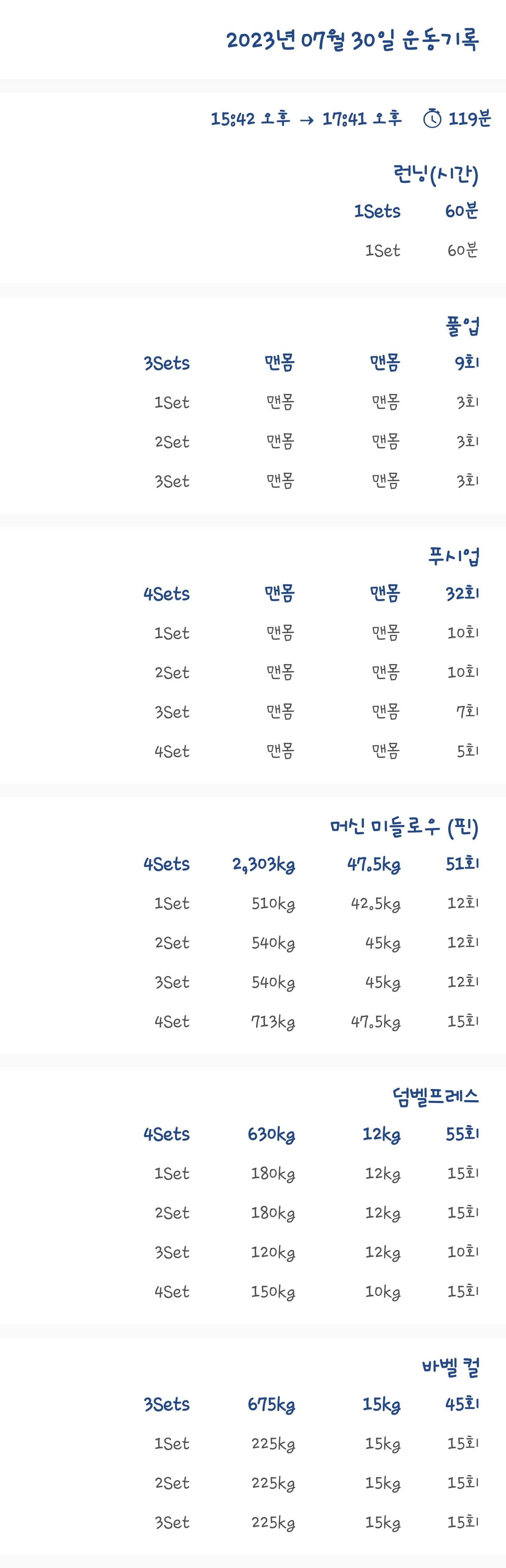Click the 32회 total reps for 푸시업
The height and width of the screenshot is (1568, 506).
point(462,593)
